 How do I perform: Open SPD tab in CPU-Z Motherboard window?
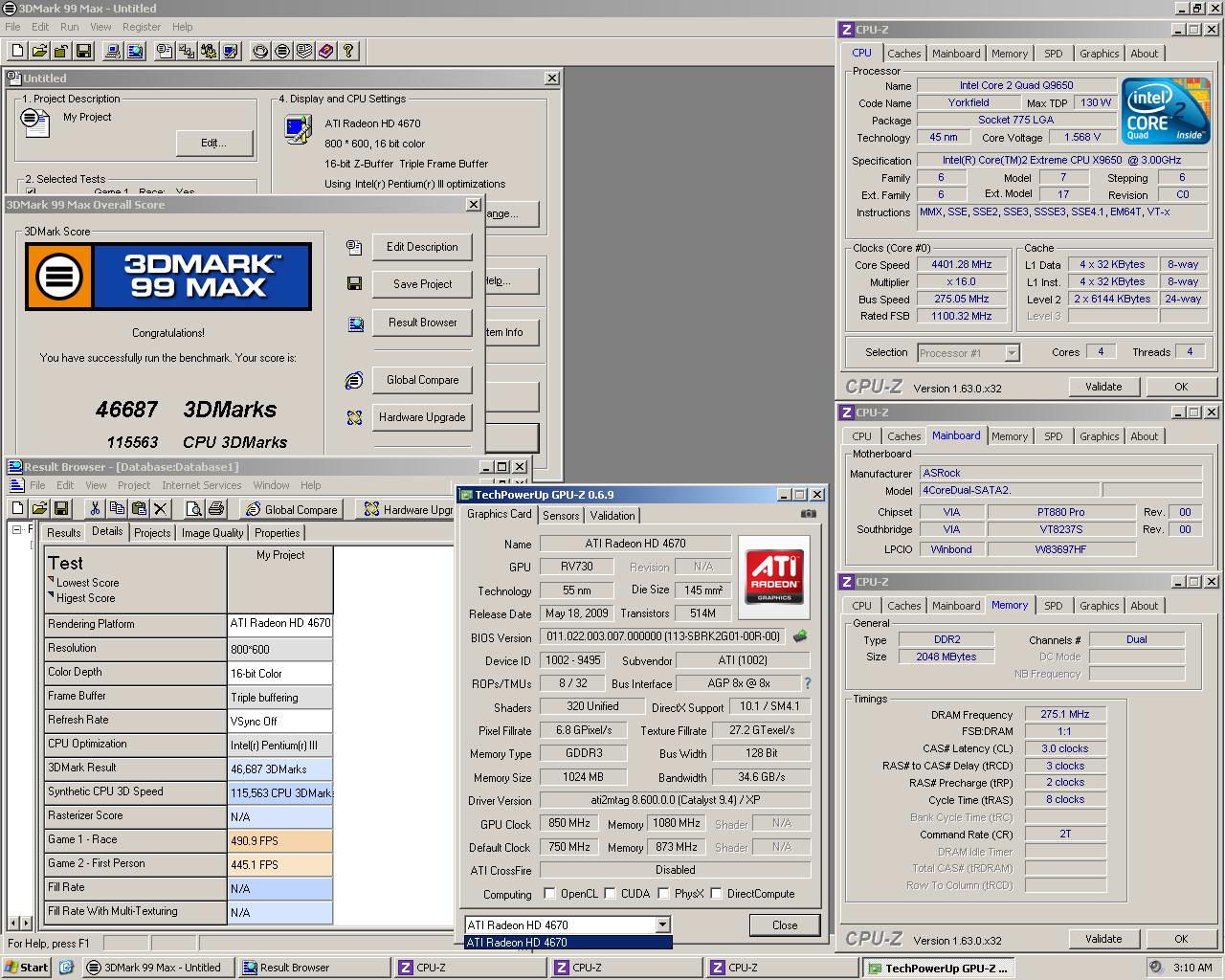click(x=1053, y=436)
